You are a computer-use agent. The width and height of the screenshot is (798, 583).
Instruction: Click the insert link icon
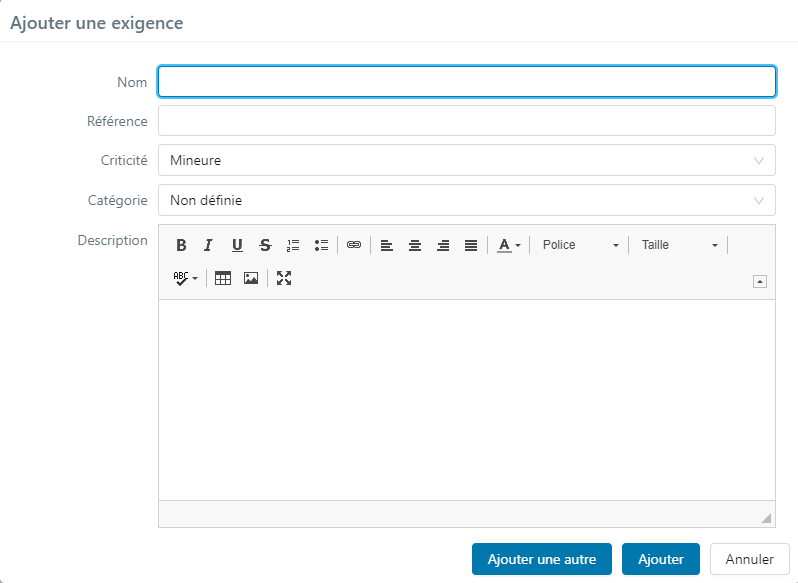pyautogui.click(x=354, y=245)
